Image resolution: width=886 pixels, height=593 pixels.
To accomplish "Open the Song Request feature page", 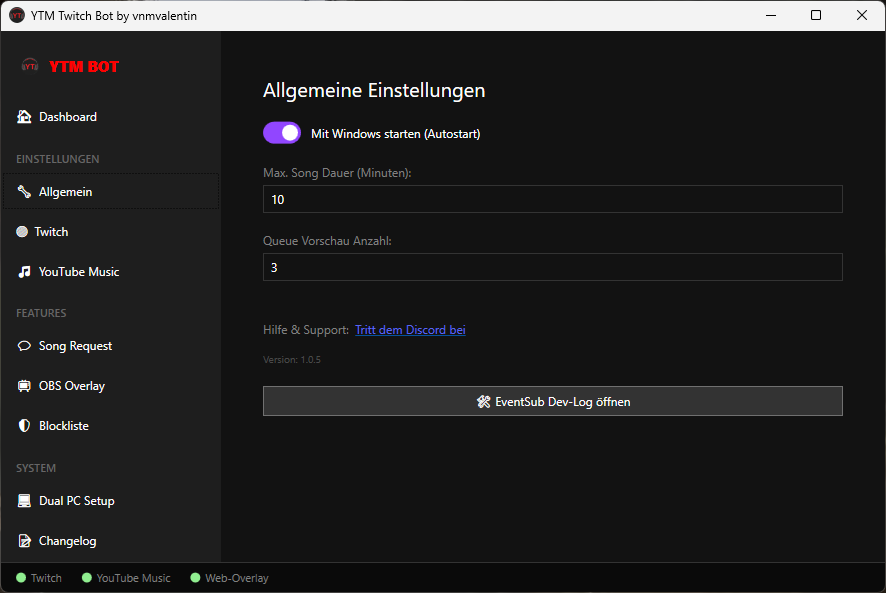I will click(x=111, y=346).
